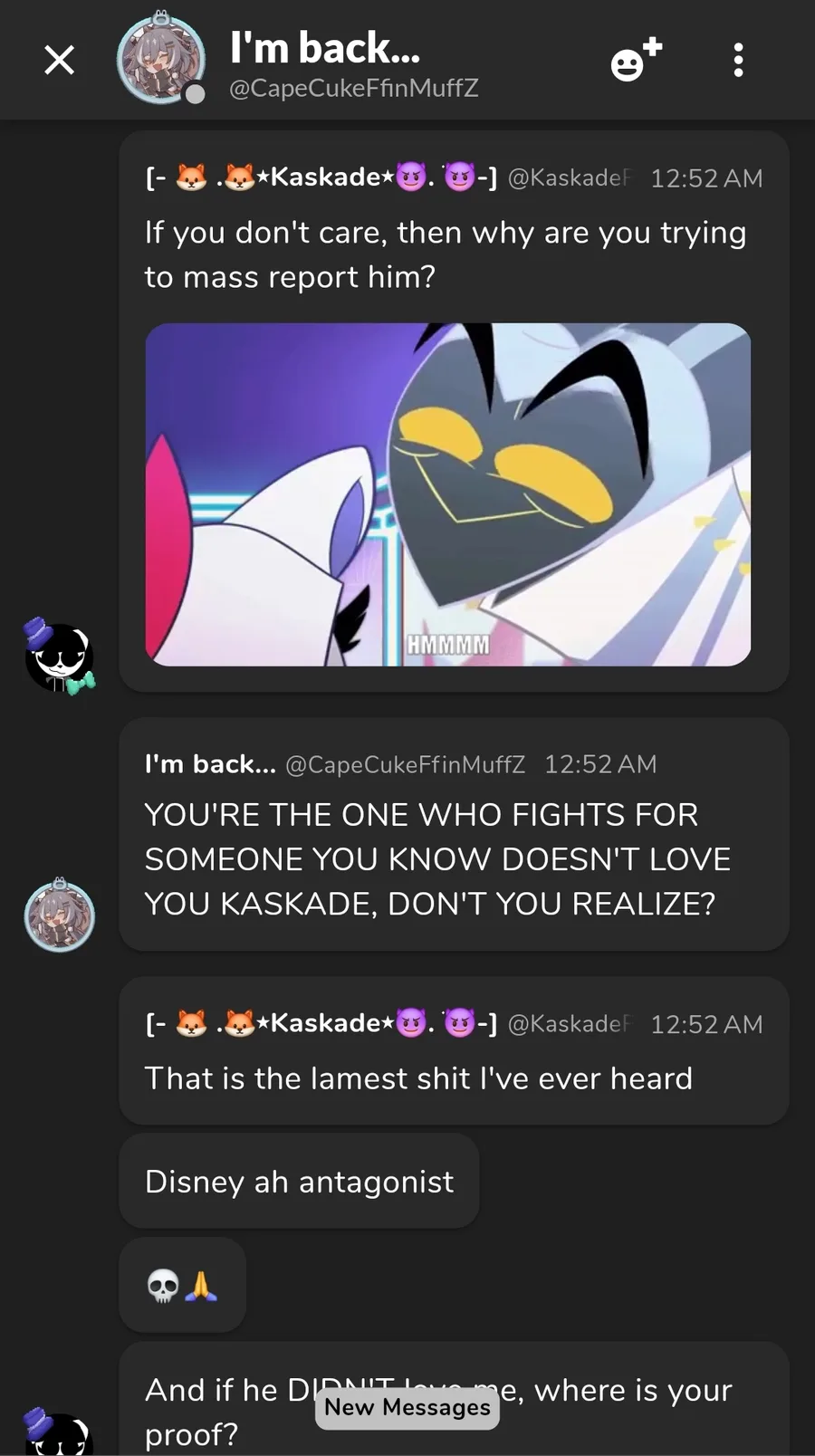Jump to New Messages pill

(x=407, y=1407)
